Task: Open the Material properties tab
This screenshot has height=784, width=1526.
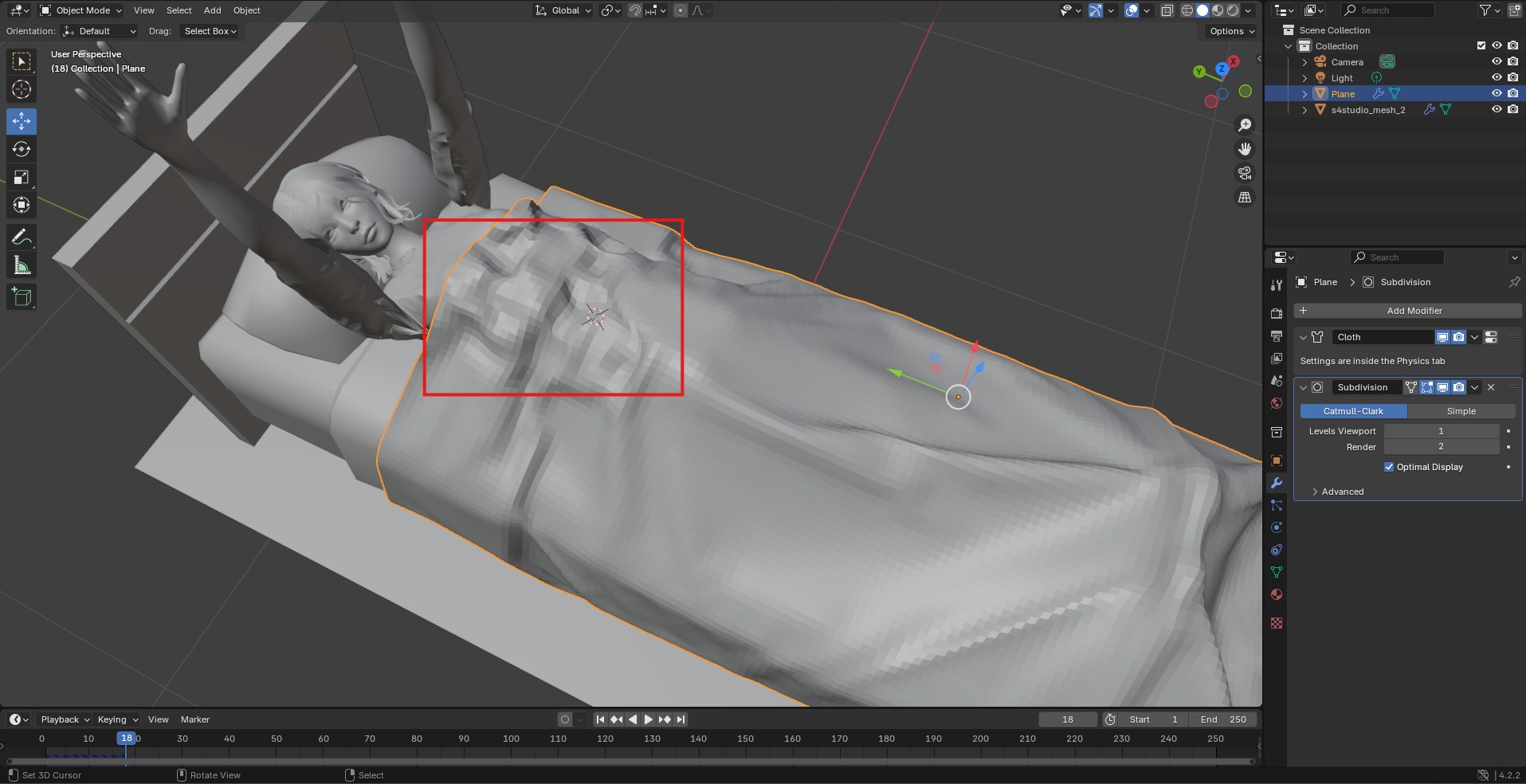Action: point(1277,594)
